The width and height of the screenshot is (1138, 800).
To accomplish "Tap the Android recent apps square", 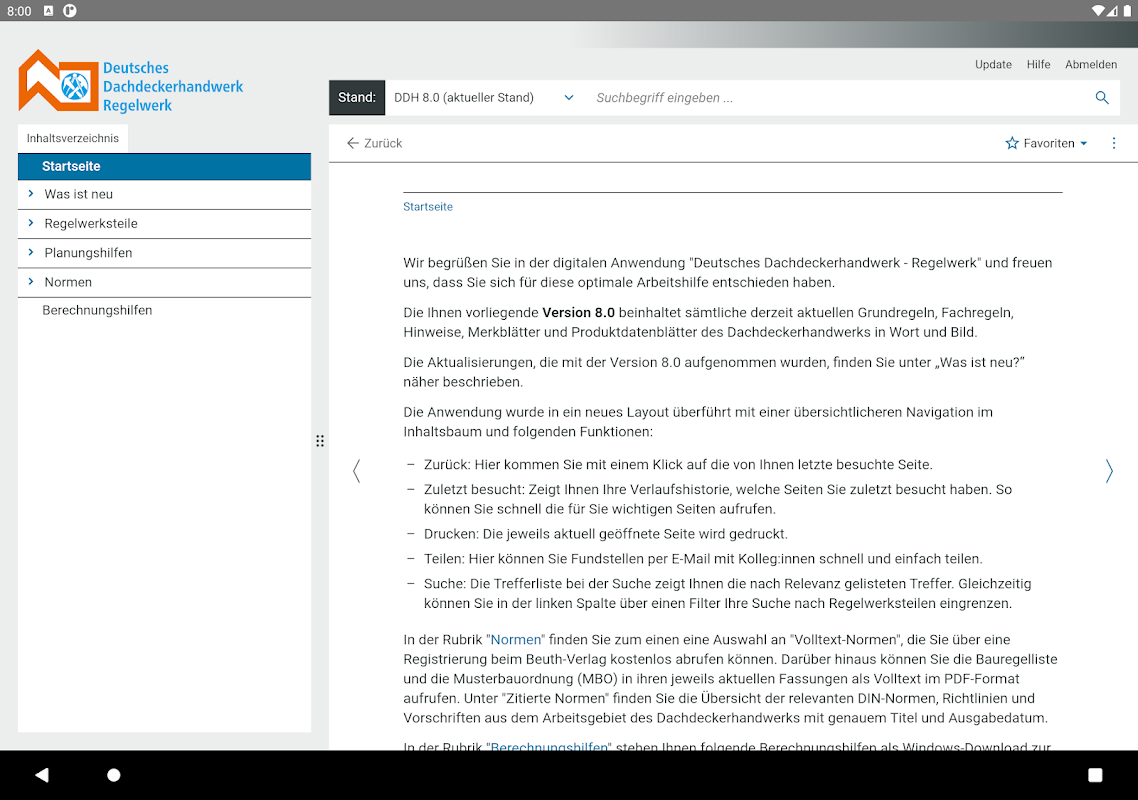I will coord(1095,775).
